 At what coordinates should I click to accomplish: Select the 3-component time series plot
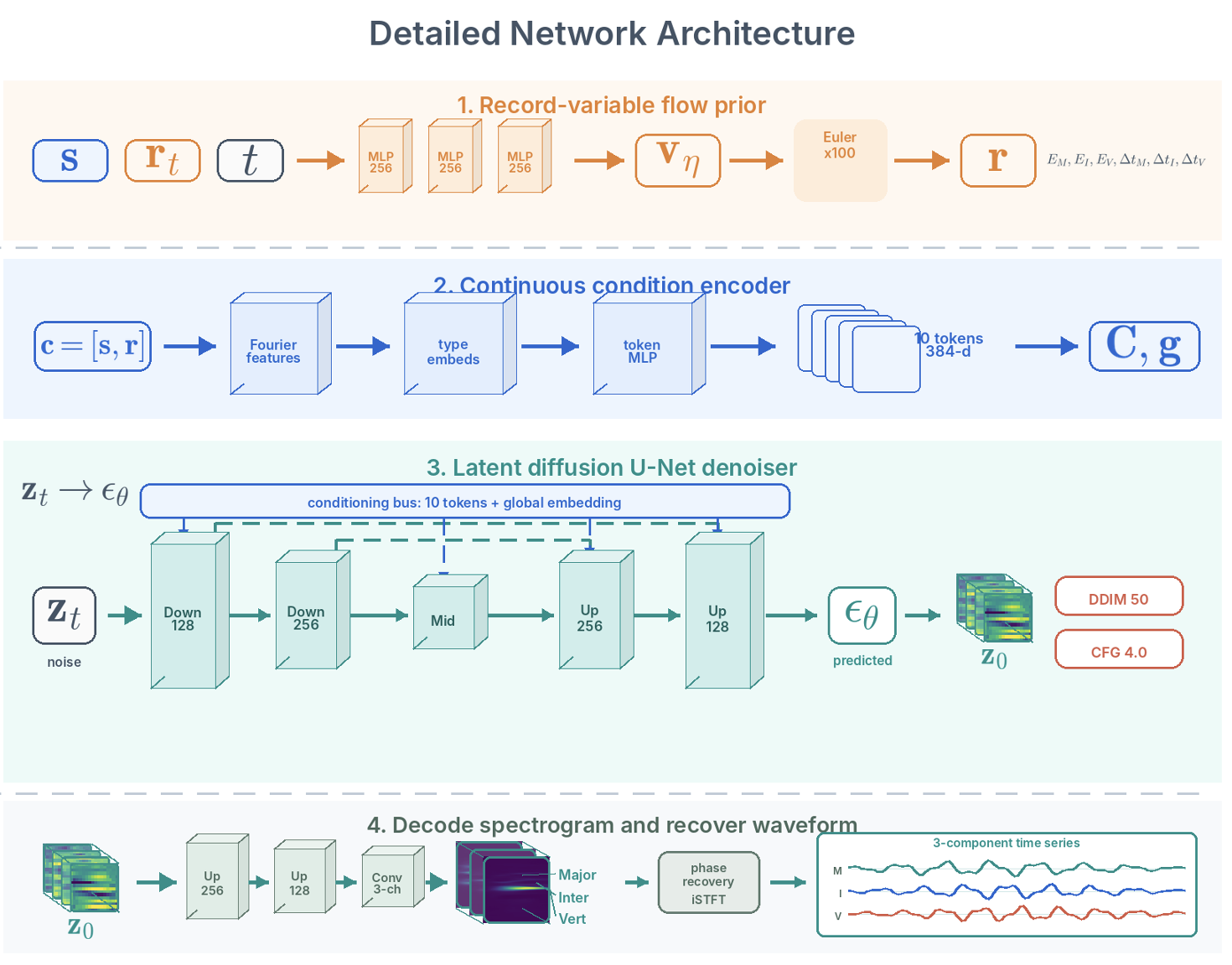[x=1007, y=884]
